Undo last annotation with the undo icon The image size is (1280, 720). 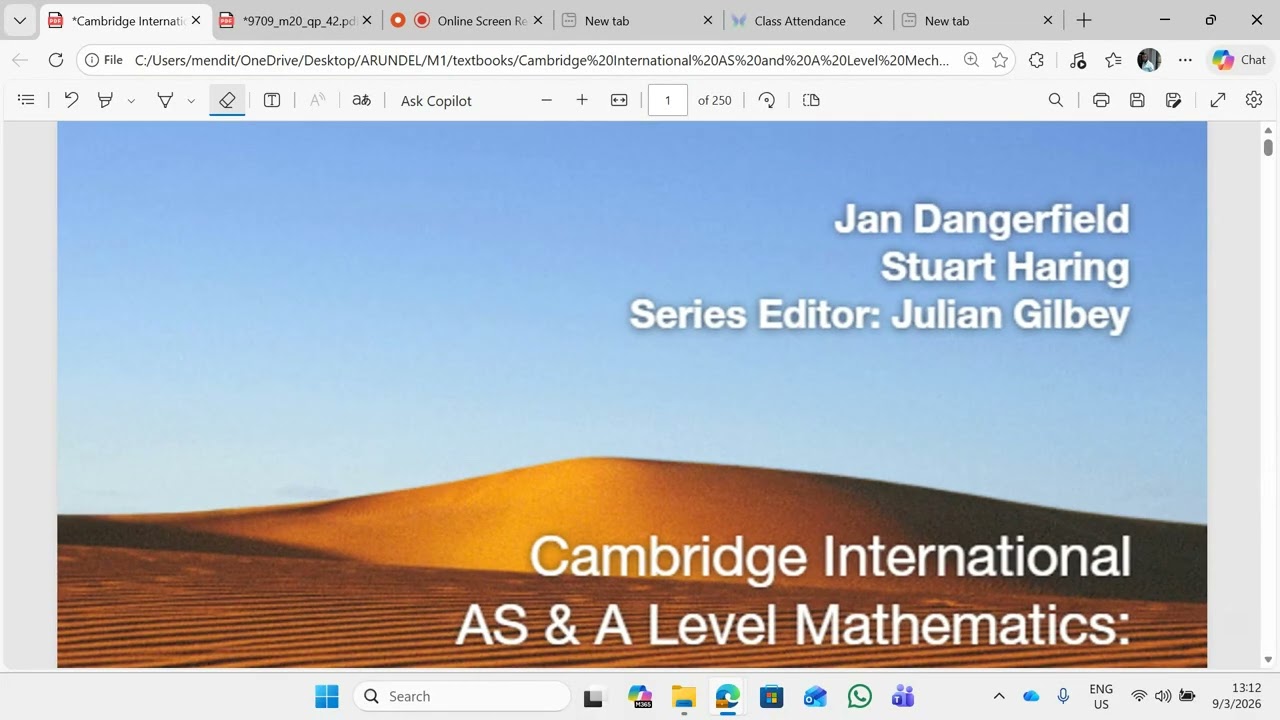pos(71,100)
